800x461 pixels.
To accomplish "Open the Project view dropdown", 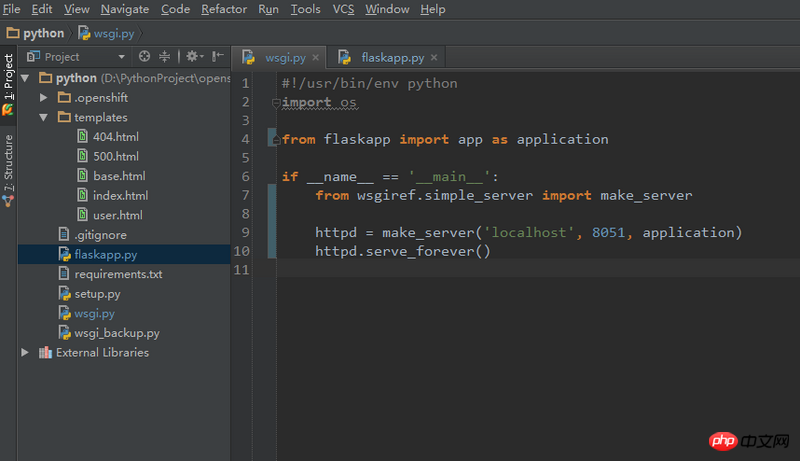I will pos(121,57).
